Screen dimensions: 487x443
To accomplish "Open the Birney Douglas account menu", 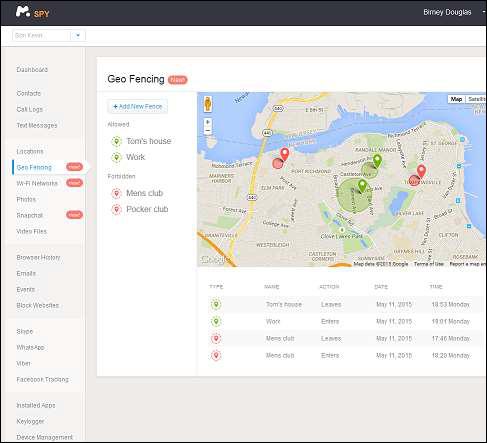I will point(447,12).
